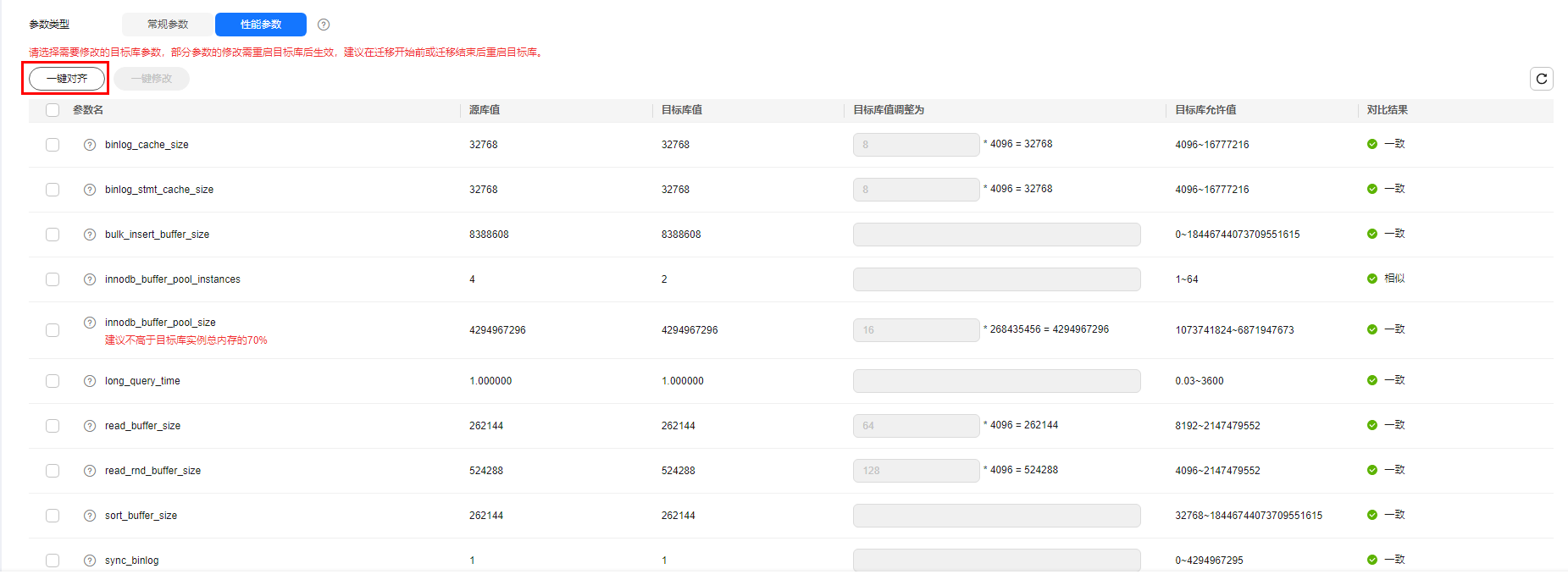Viewport: 1568px width, 580px height.
Task: Click the sync_binlog parameter name
Action: pos(131,561)
